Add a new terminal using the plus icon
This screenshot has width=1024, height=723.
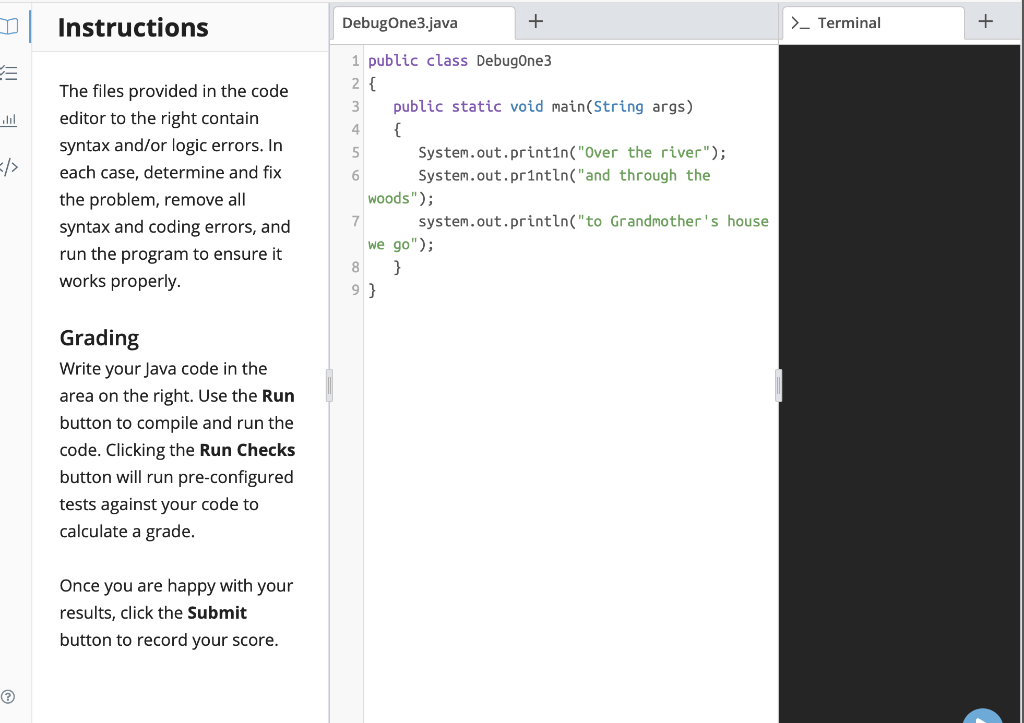[985, 20]
